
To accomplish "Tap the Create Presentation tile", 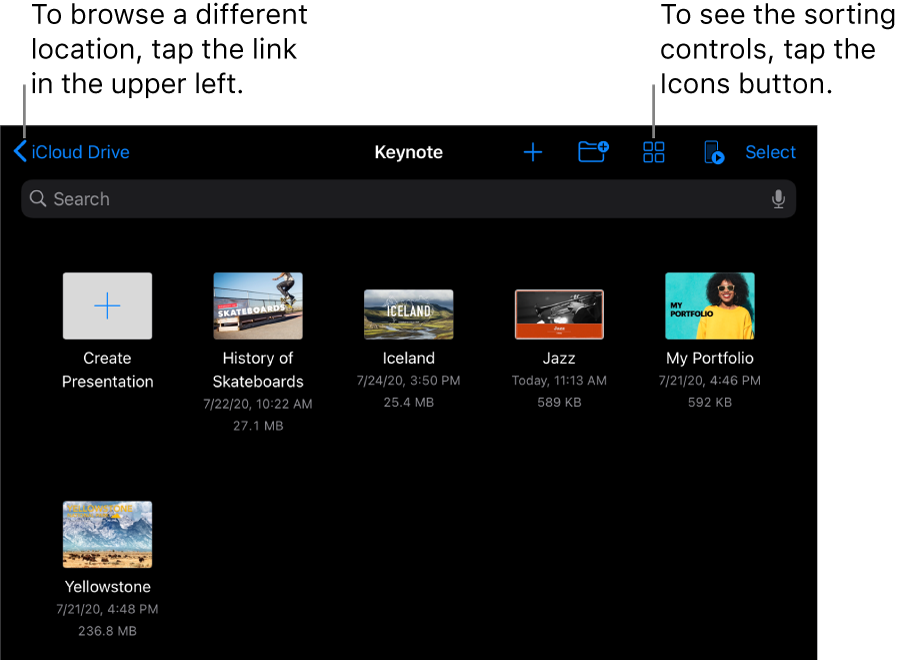I will click(108, 306).
